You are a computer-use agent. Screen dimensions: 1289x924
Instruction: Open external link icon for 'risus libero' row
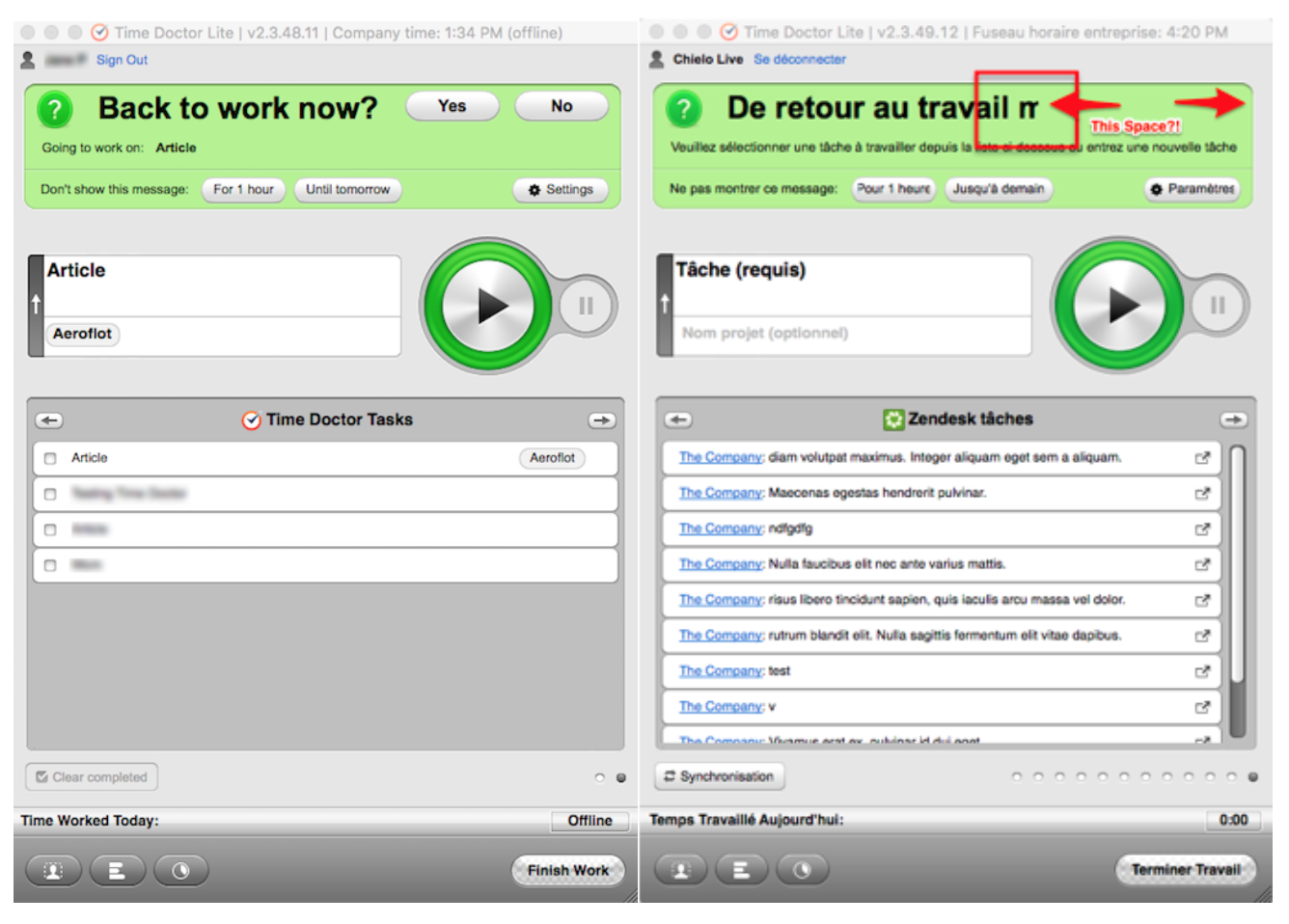tap(1202, 600)
